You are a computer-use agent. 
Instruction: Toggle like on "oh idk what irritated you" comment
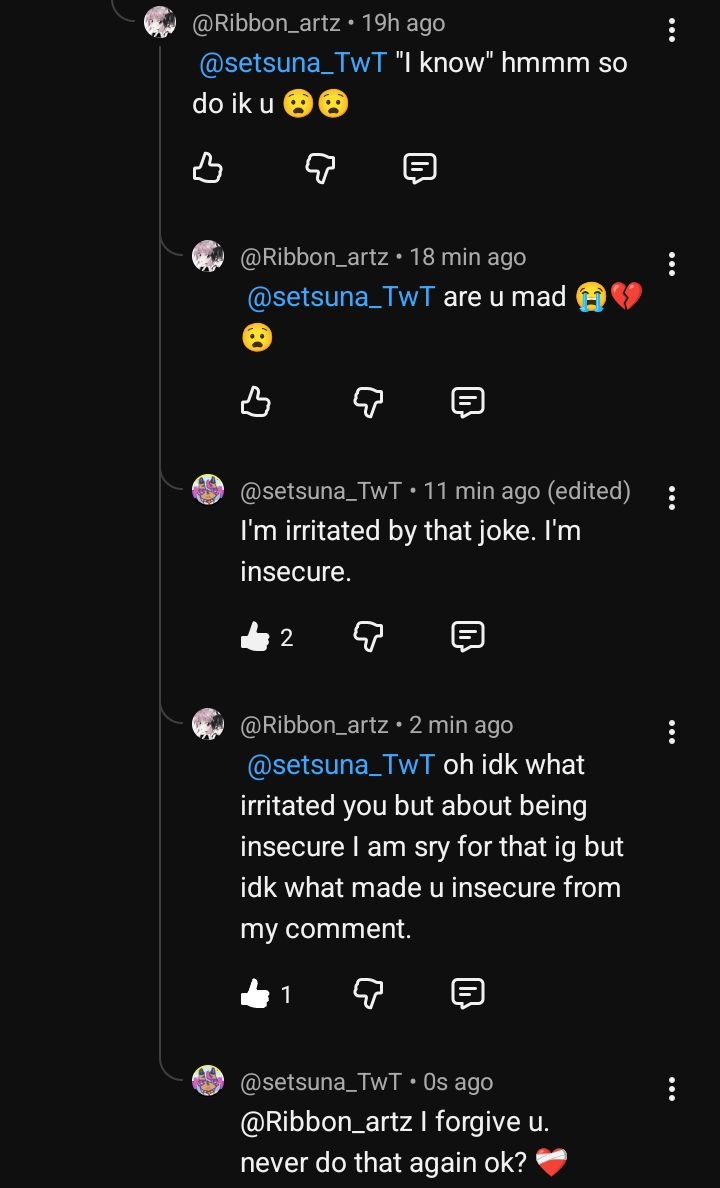[256, 993]
